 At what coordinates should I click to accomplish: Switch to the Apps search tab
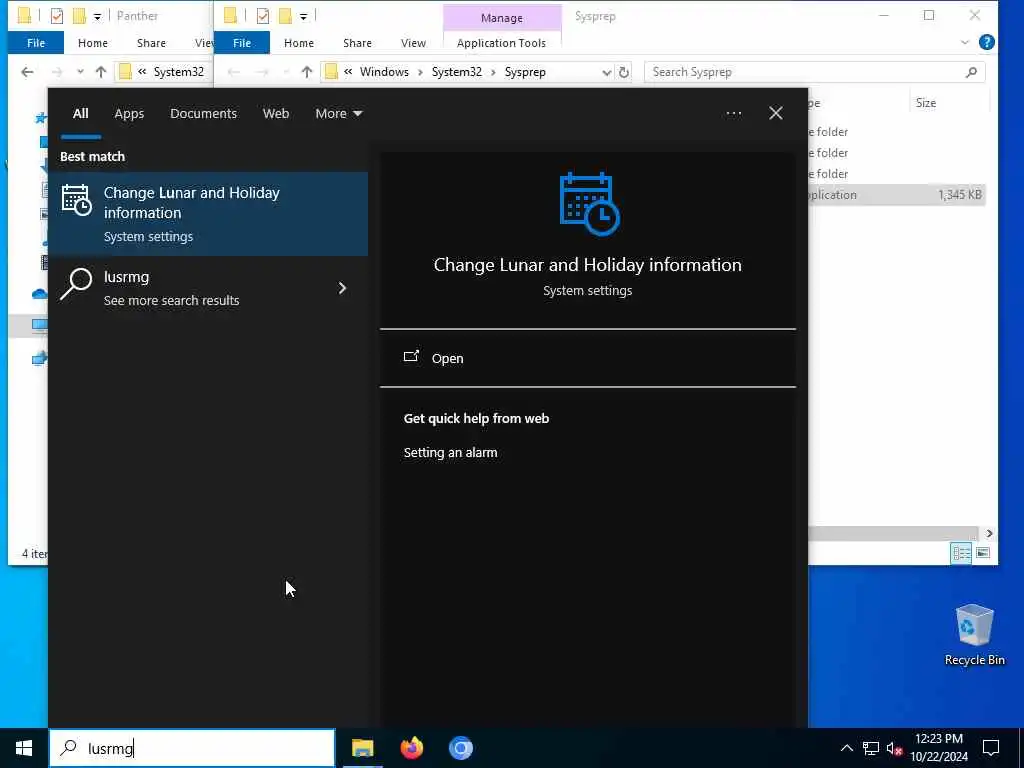(129, 114)
